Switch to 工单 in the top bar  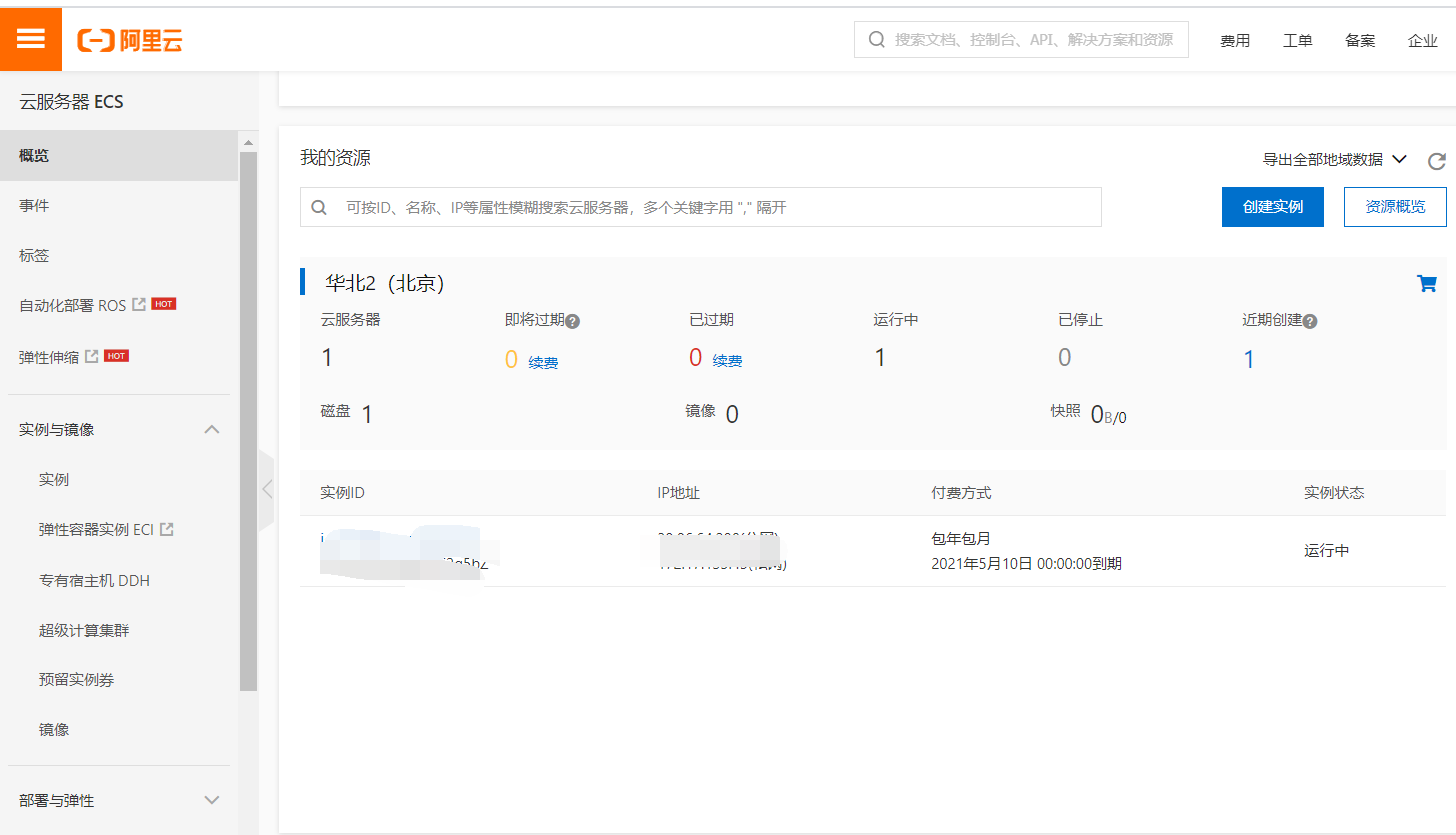tap(1297, 40)
